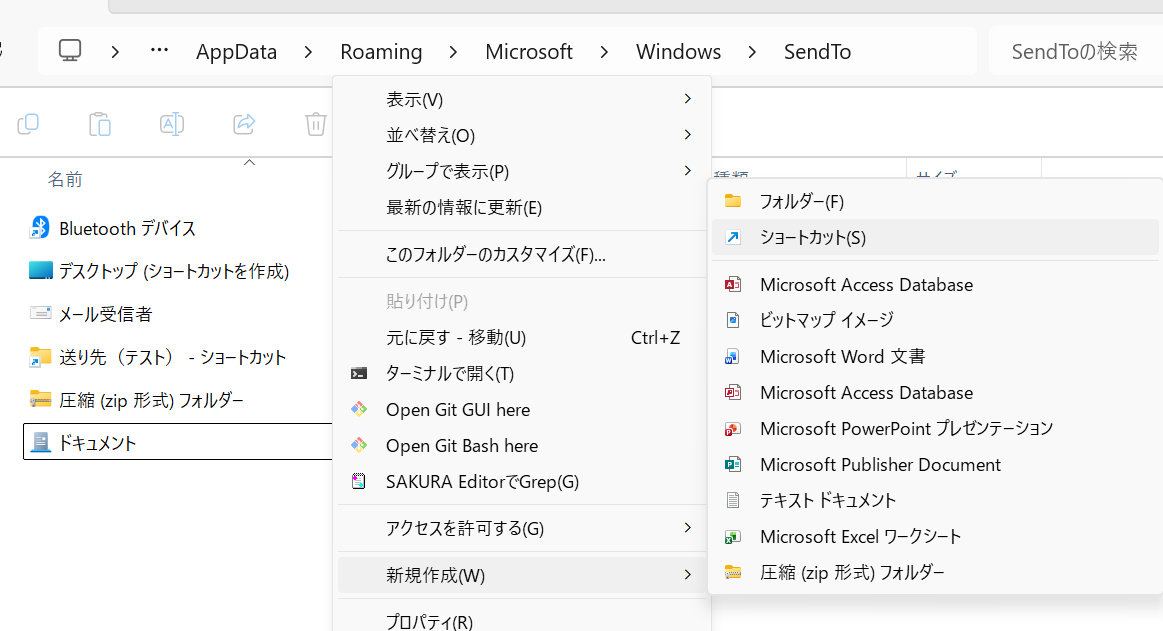The width and height of the screenshot is (1163, 631).
Task: Expand the グループで表示(P) submenu arrow
Action: click(x=688, y=171)
